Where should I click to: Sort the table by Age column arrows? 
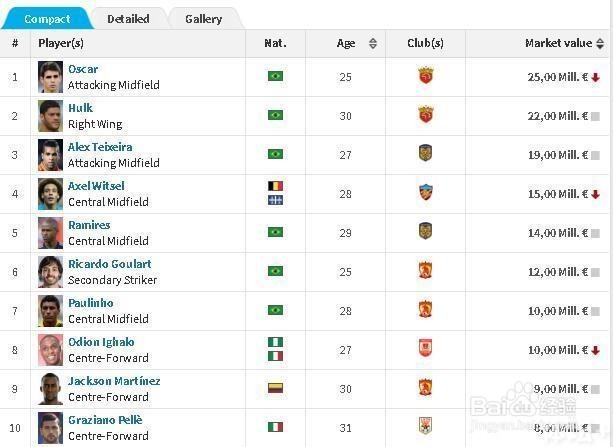(x=373, y=43)
